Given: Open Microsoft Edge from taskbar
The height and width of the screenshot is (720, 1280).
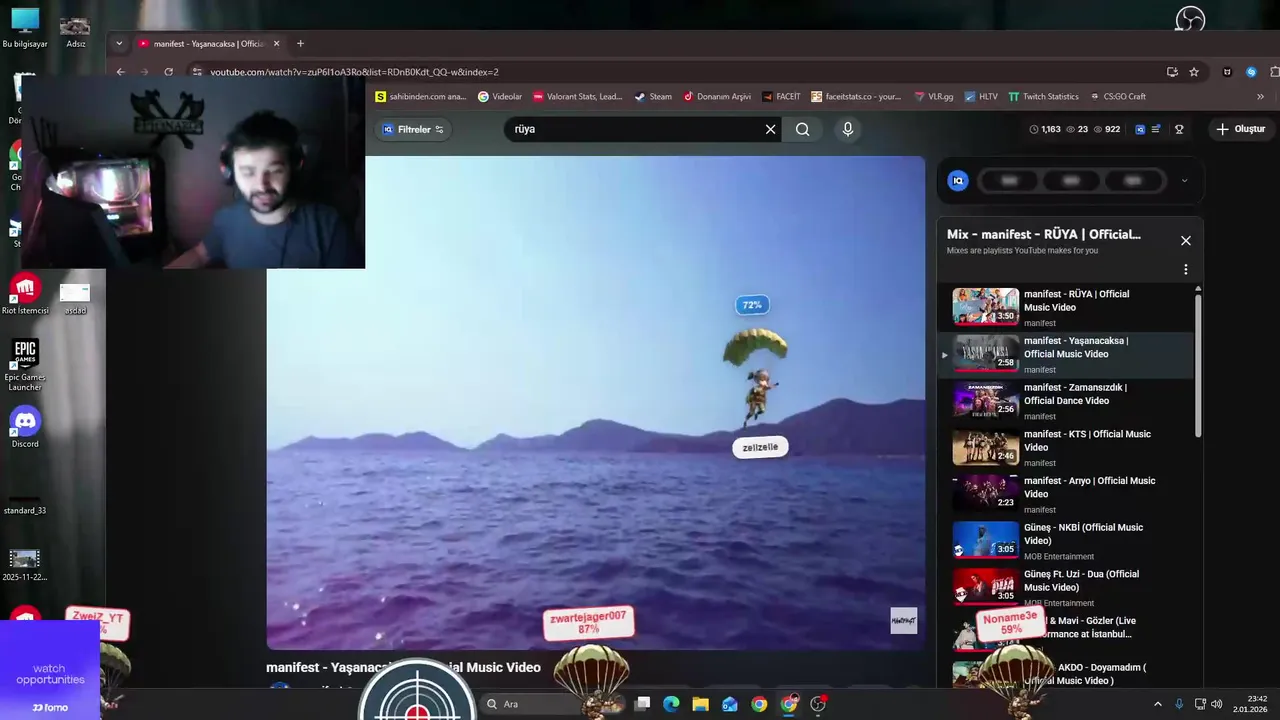Looking at the screenshot, I should pyautogui.click(x=671, y=704).
